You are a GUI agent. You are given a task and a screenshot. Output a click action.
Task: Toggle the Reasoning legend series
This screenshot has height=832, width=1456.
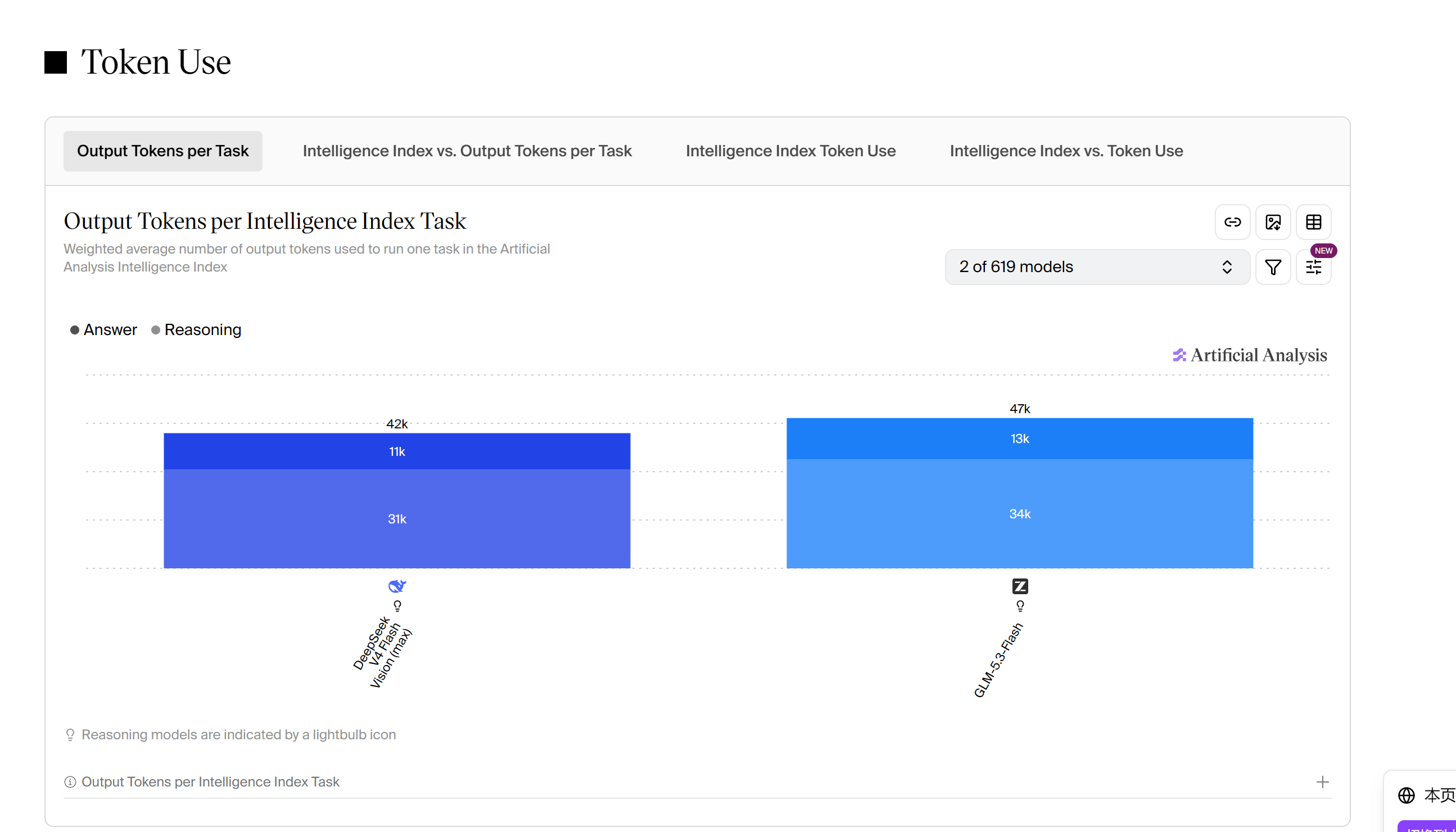coord(196,330)
